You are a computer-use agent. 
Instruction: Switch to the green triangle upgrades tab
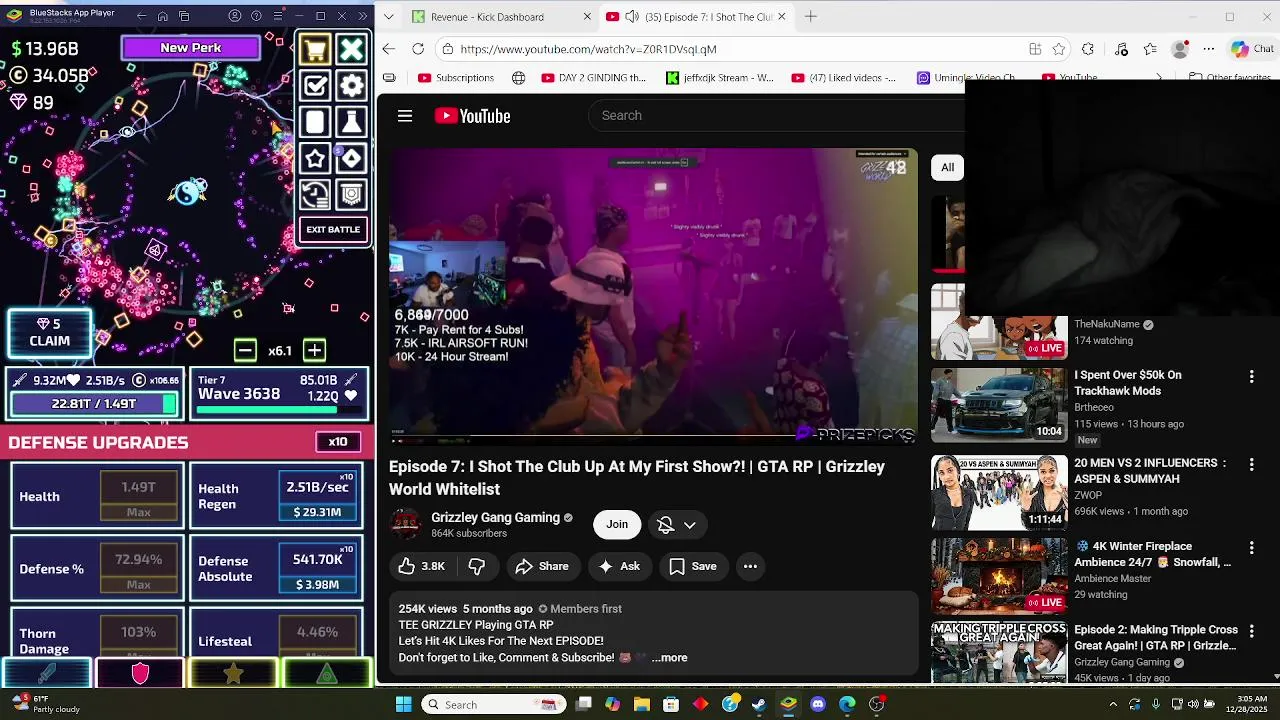coord(326,673)
